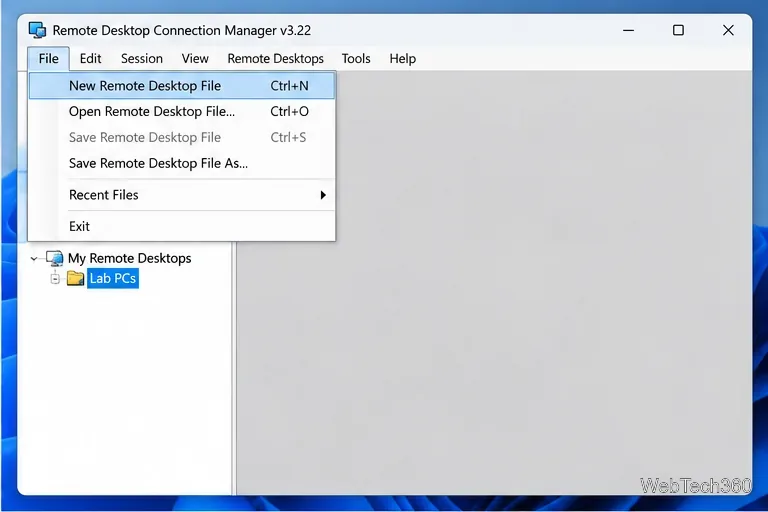Toggle the expander beside Lab PCs
The width and height of the screenshot is (768, 512).
55,279
